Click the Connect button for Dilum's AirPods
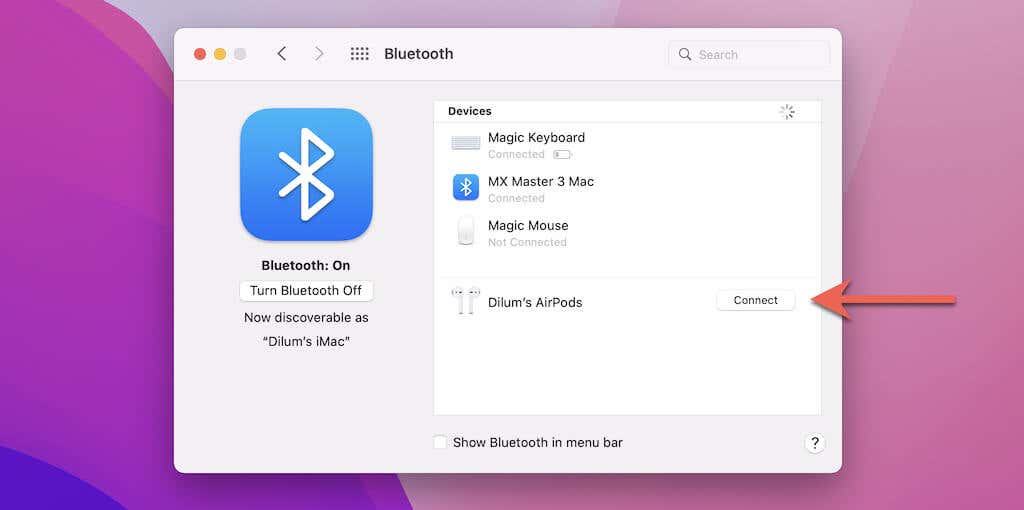 [756, 300]
